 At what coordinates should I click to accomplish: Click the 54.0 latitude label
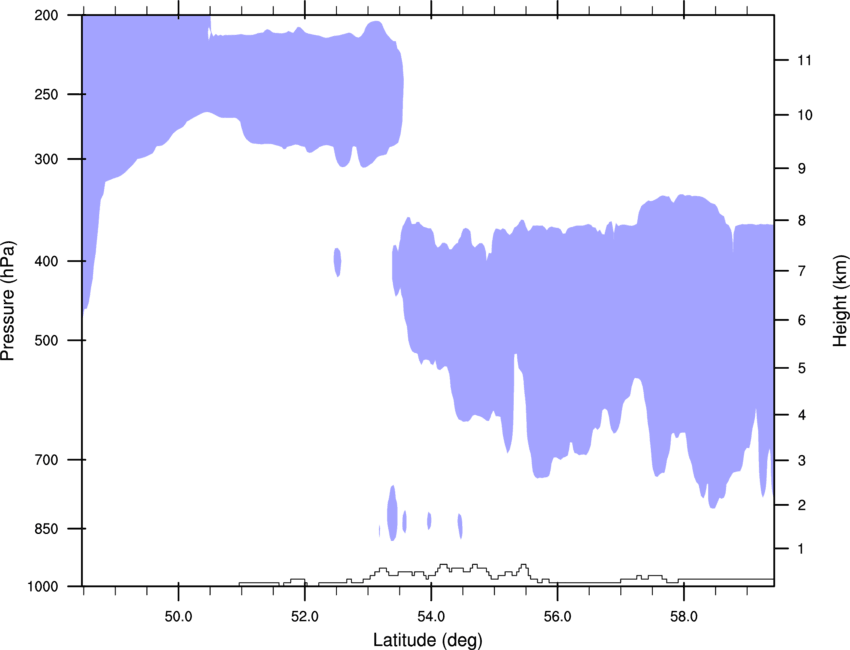431,617
